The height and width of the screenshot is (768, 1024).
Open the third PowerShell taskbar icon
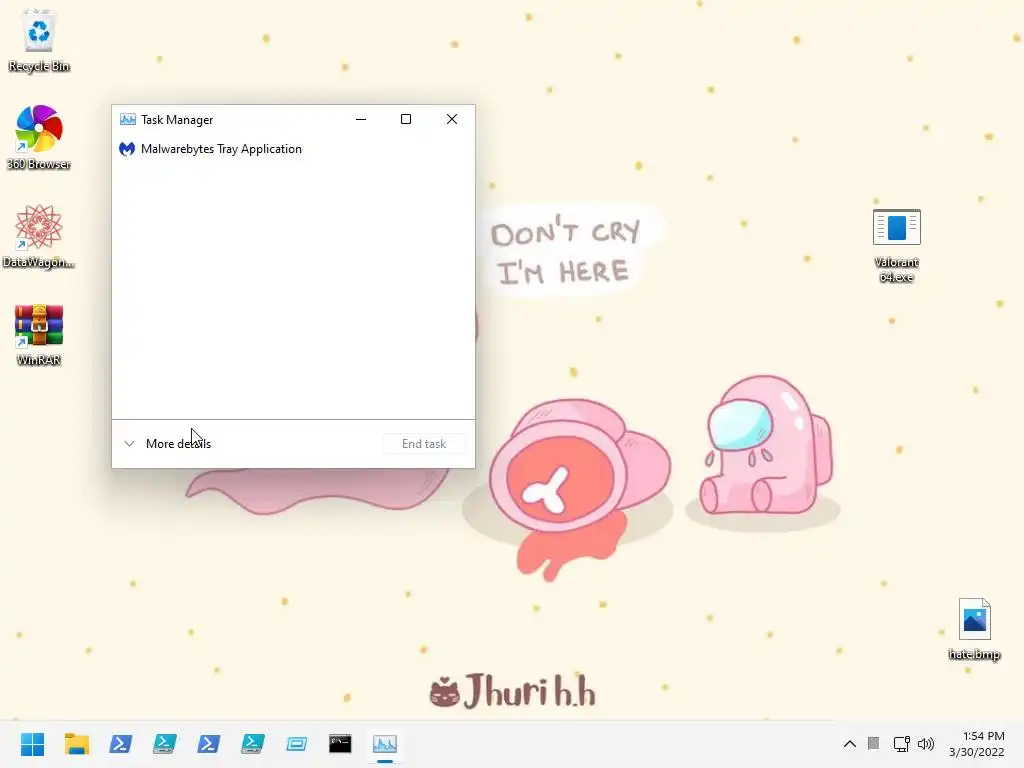208,744
